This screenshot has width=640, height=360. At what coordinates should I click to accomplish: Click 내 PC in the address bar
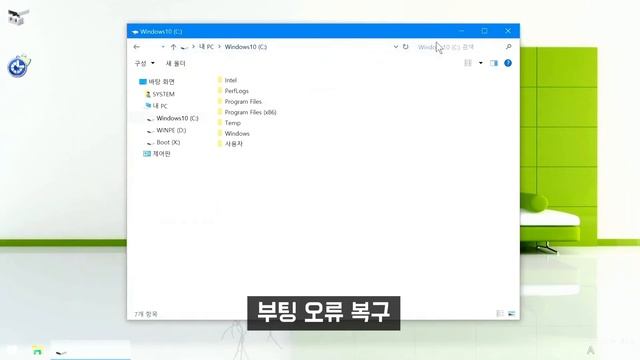coord(206,47)
